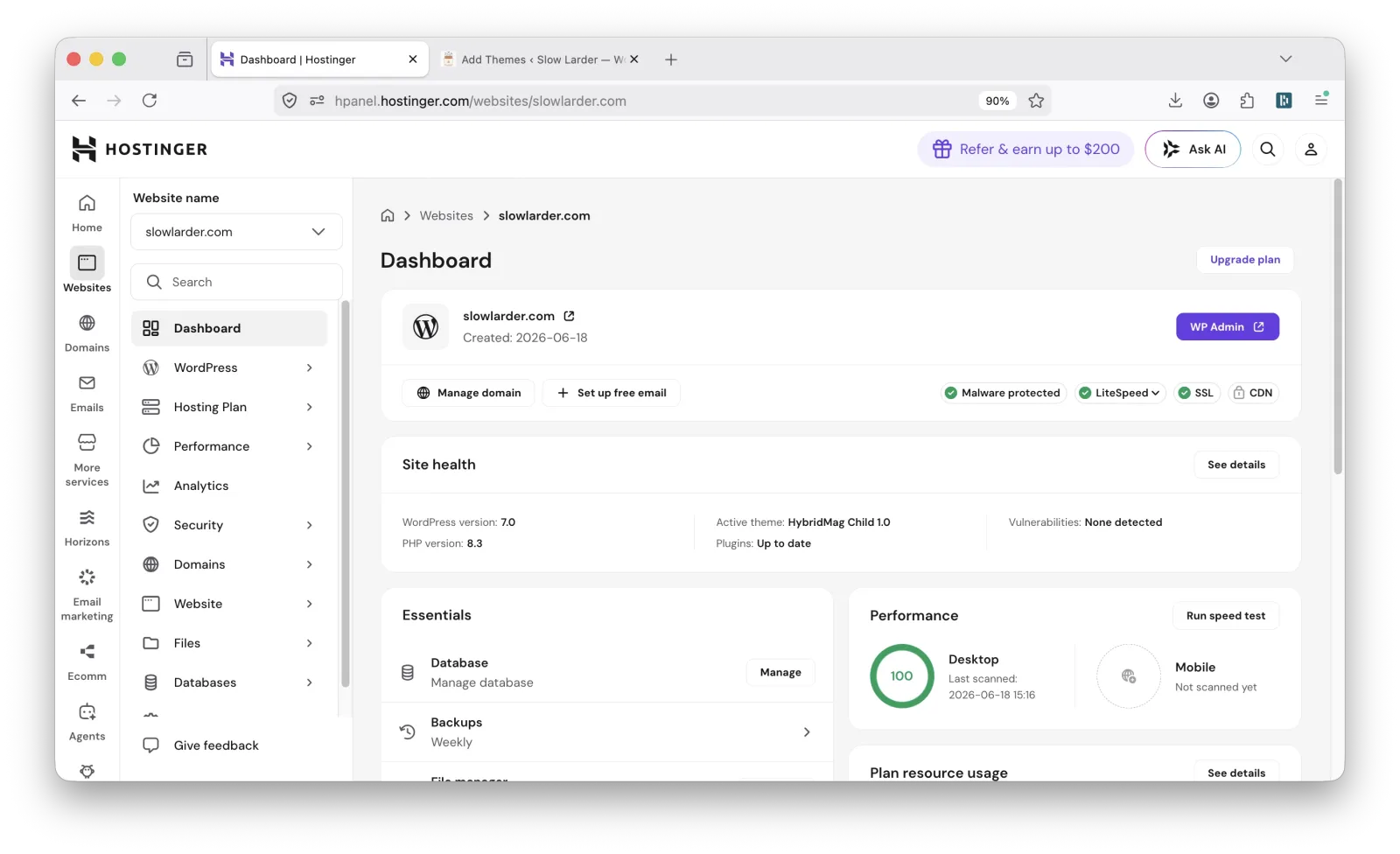Click the WP Admin button
Viewport: 1400px width, 854px height.
1228,326
